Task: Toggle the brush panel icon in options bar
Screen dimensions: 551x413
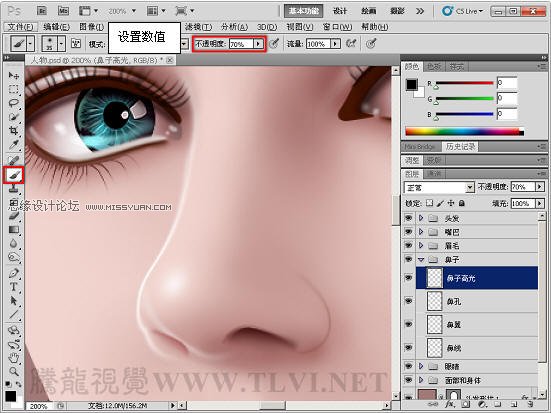Action: pos(76,44)
